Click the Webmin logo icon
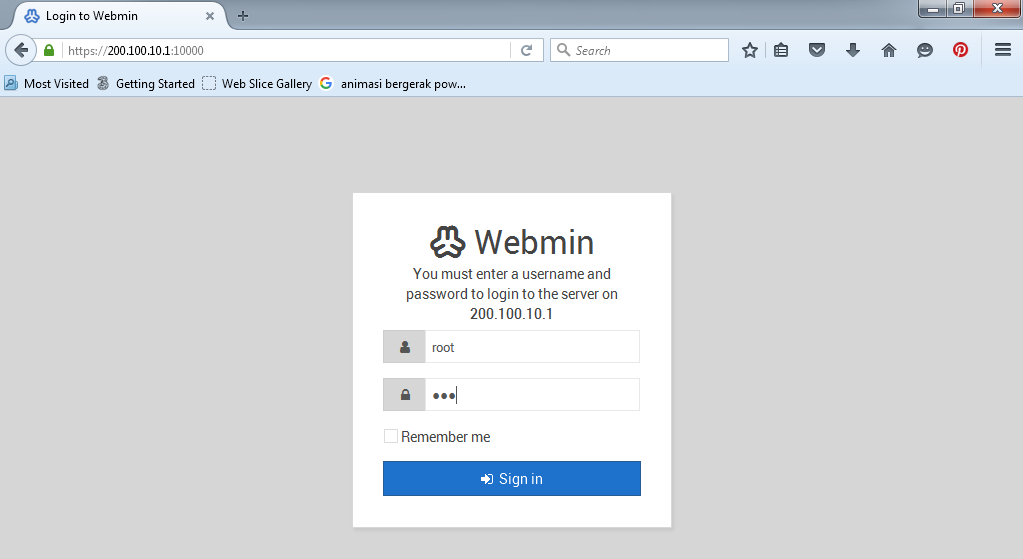The height and width of the screenshot is (559, 1023). tap(448, 242)
